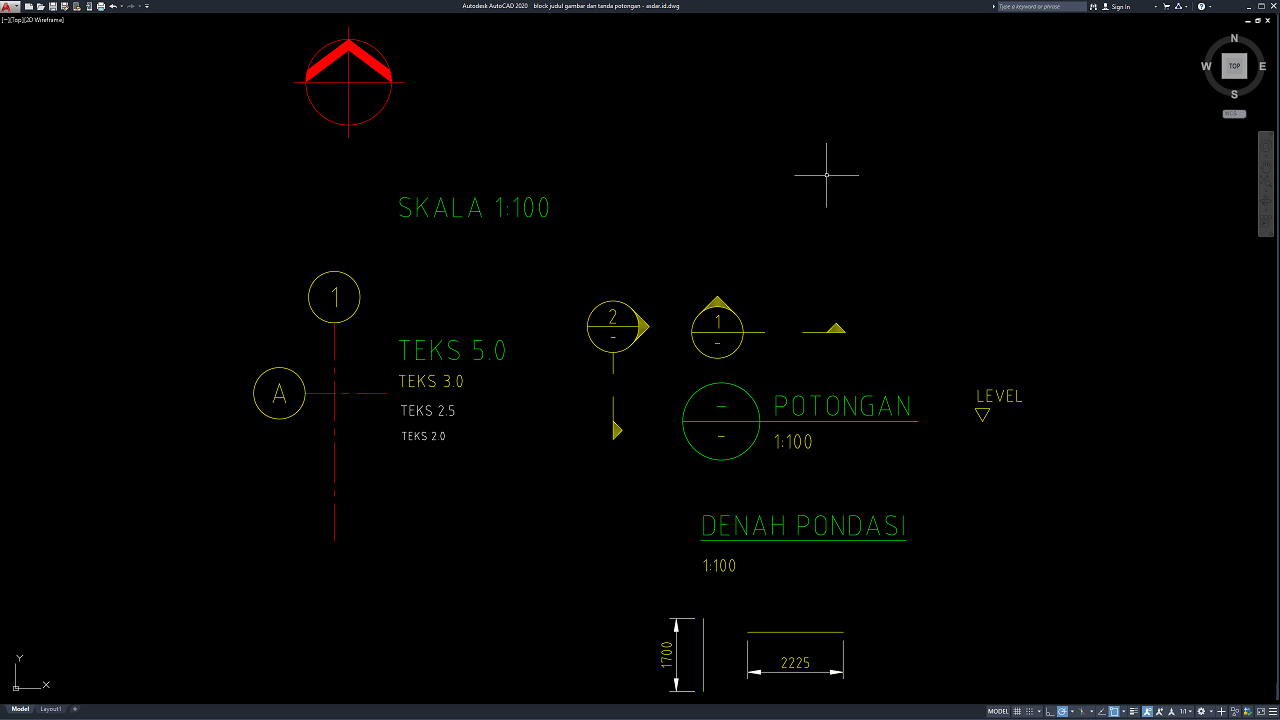Click the ViewCube TOP face

click(1234, 66)
